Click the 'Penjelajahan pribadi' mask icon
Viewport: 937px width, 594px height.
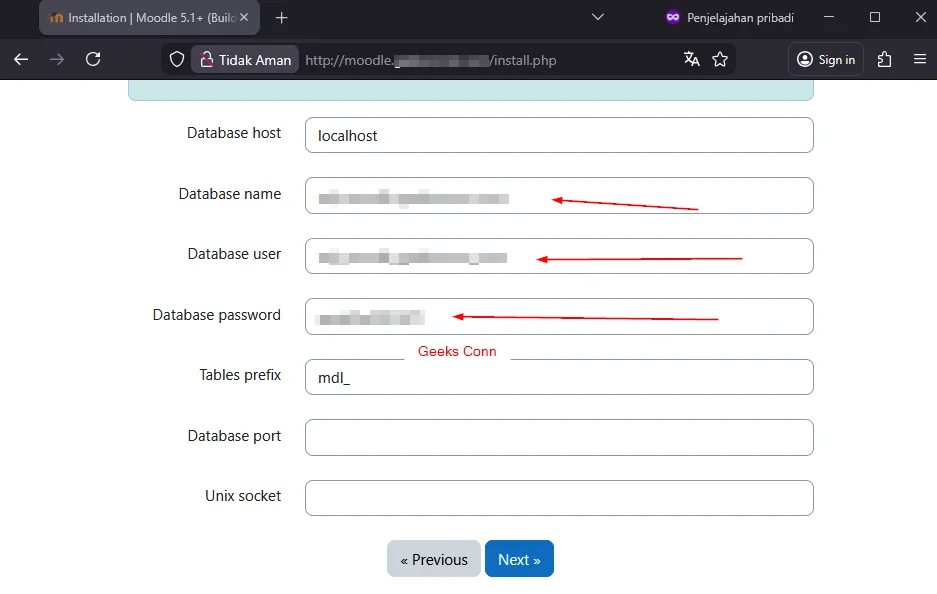tap(671, 17)
